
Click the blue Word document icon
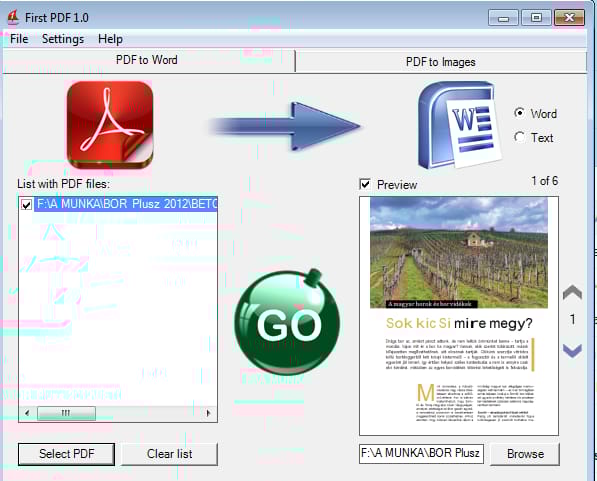click(x=460, y=125)
